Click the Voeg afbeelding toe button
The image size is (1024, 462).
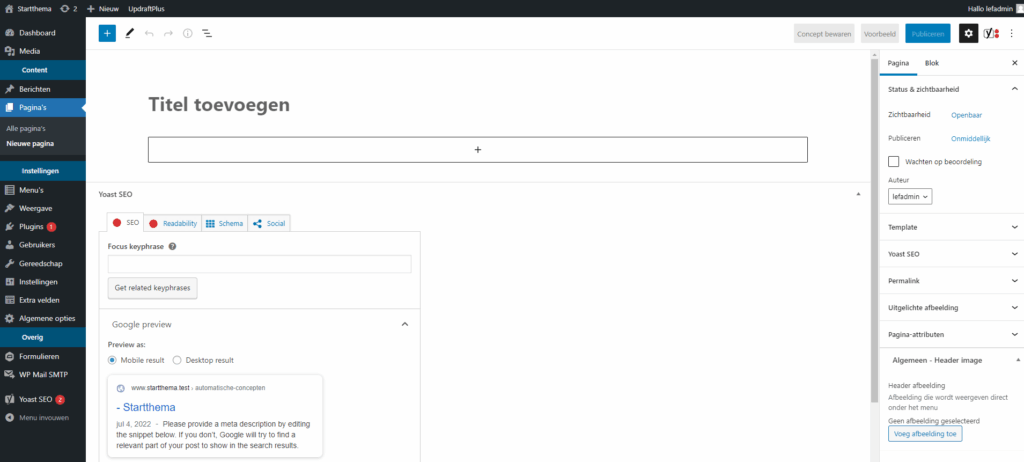[x=925, y=434]
